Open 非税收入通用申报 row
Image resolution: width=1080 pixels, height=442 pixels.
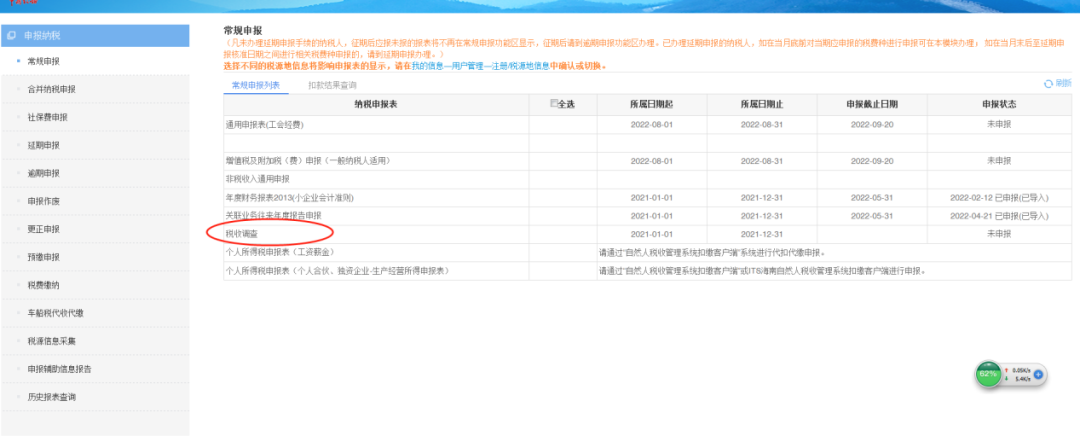point(647,179)
